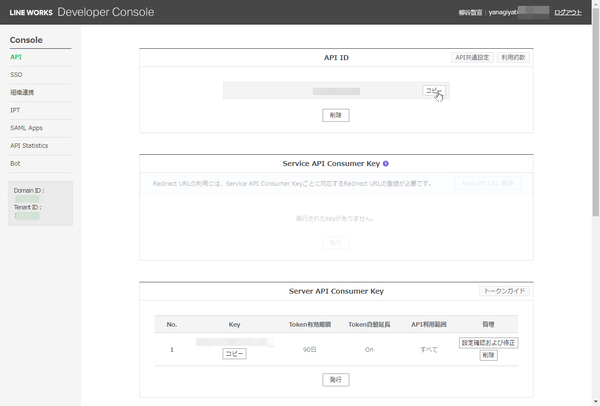Copy the API ID with the コピー button

pyautogui.click(x=434, y=91)
